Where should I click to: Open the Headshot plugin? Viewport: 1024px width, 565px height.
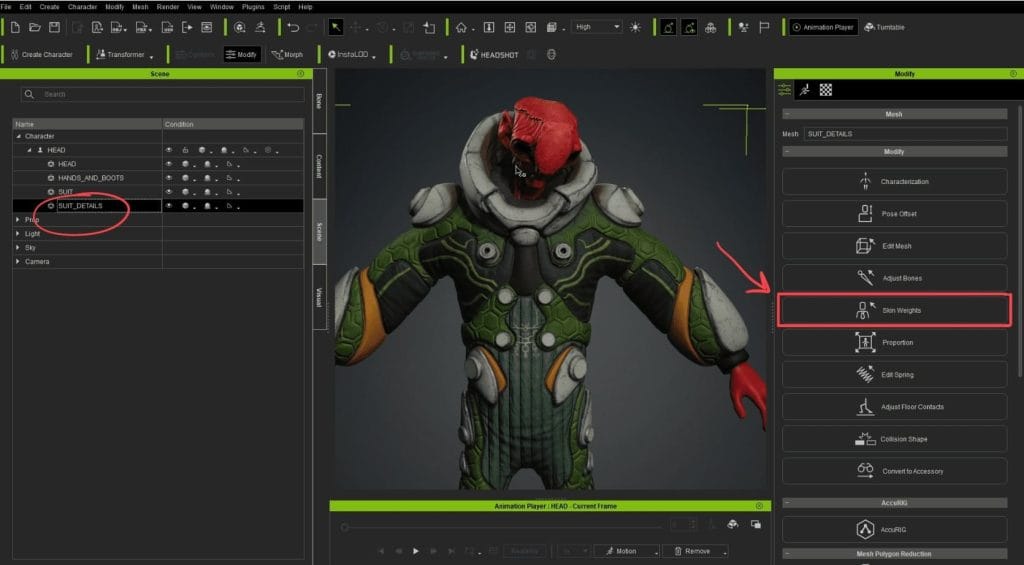point(494,55)
